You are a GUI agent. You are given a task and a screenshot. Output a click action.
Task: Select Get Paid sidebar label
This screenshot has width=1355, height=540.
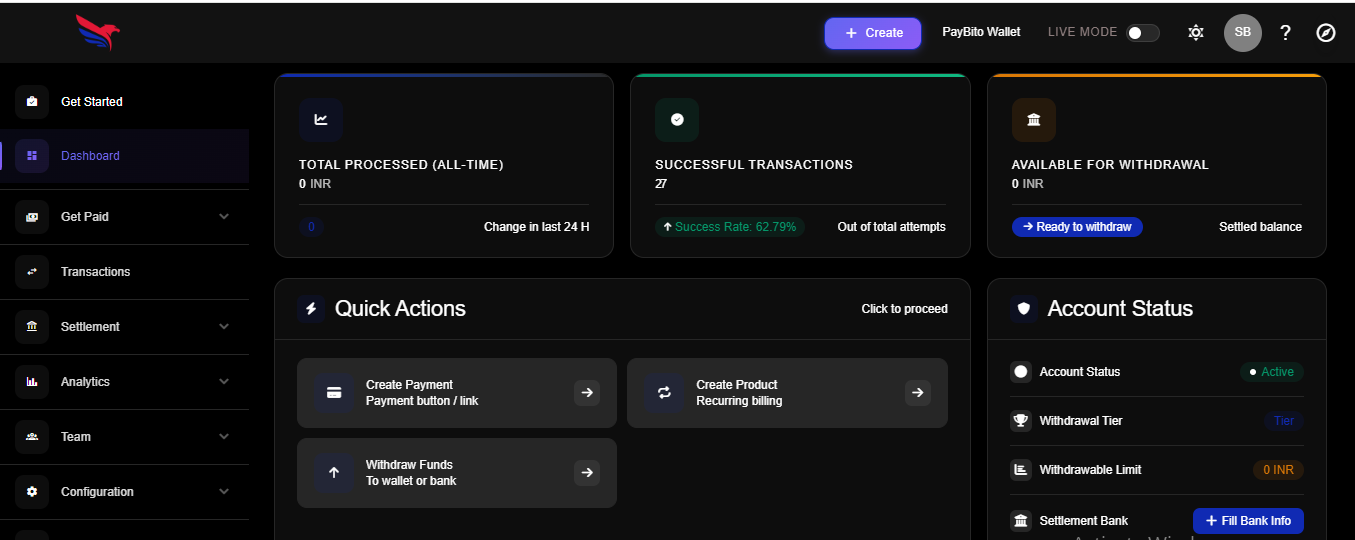coord(85,217)
